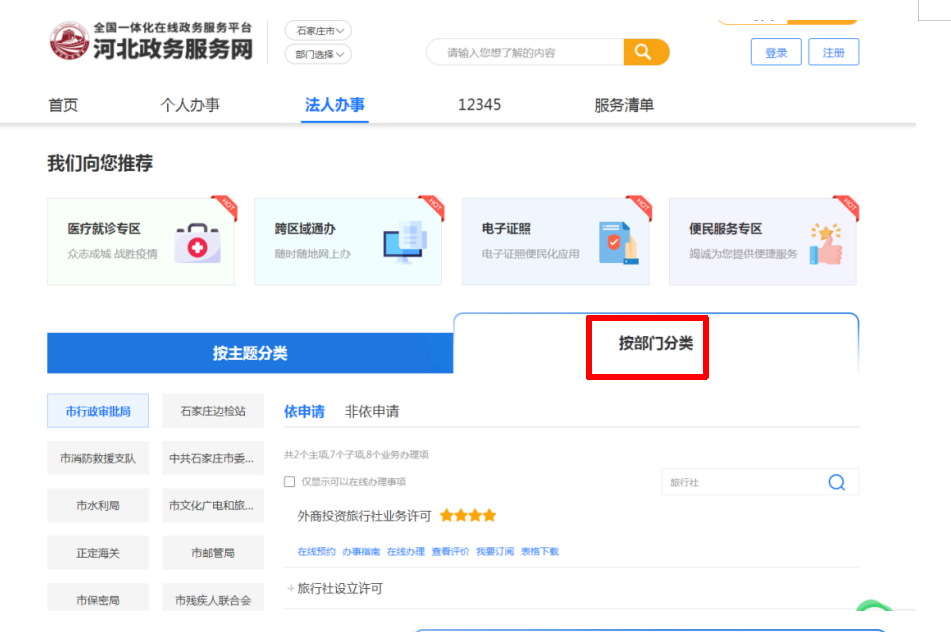The height and width of the screenshot is (632, 951).
Task: Open the 医疗就诊专区 medical kit icon
Action: click(197, 242)
